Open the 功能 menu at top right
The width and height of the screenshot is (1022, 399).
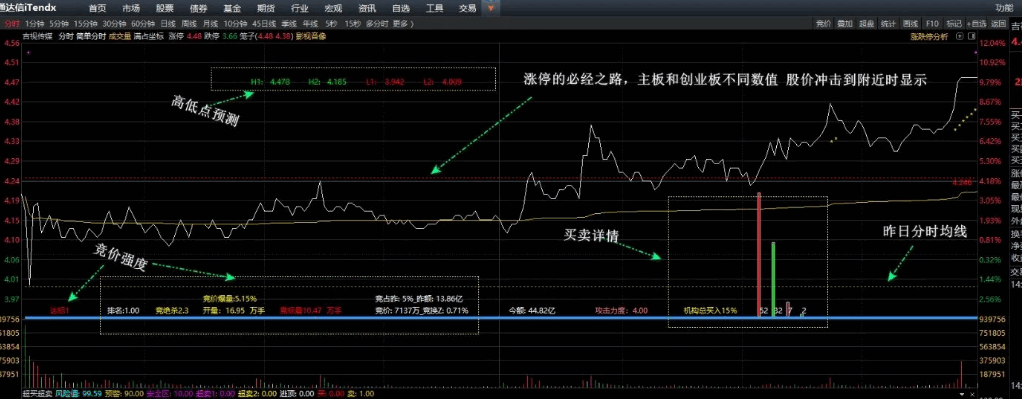tap(1004, 8)
